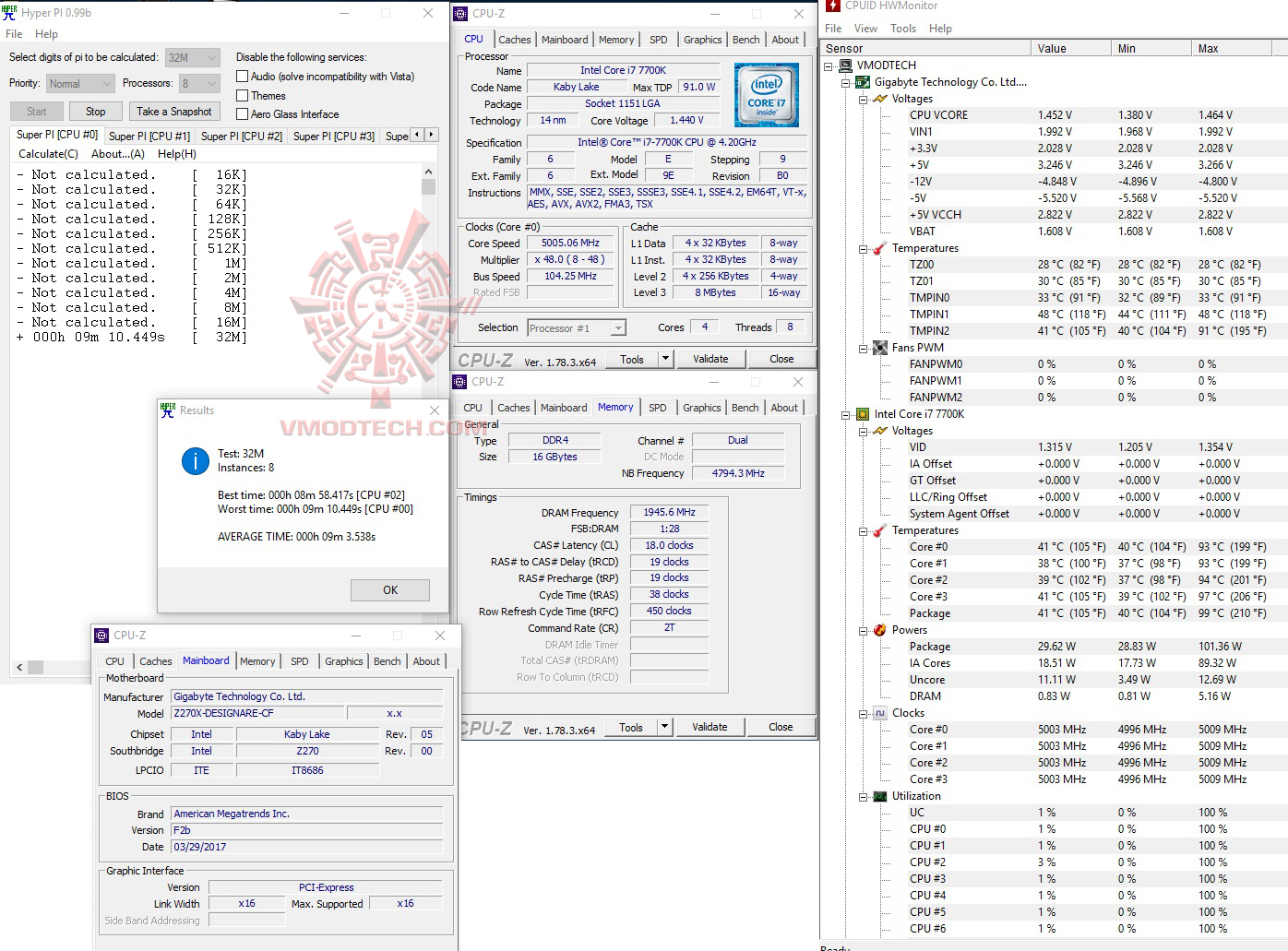Collapse the Powers tree node

click(864, 630)
